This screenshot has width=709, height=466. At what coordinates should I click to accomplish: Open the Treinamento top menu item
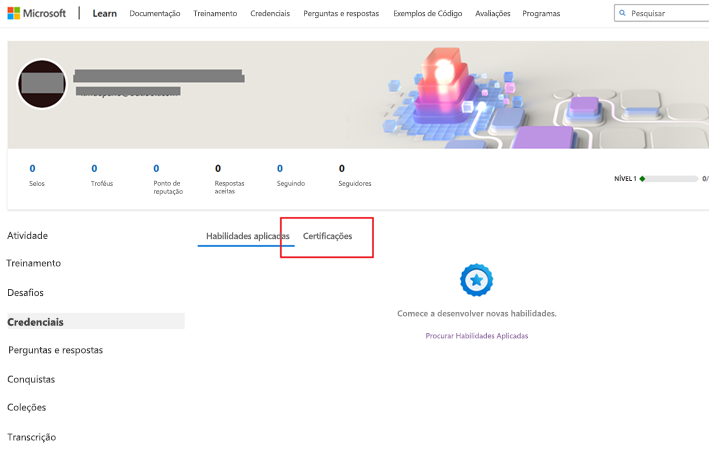pos(215,14)
